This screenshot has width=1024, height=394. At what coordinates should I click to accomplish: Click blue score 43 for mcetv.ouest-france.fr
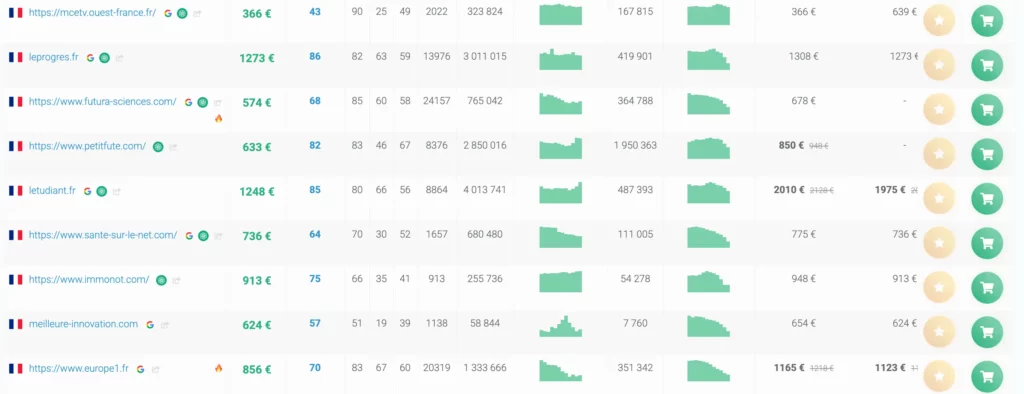(x=315, y=12)
